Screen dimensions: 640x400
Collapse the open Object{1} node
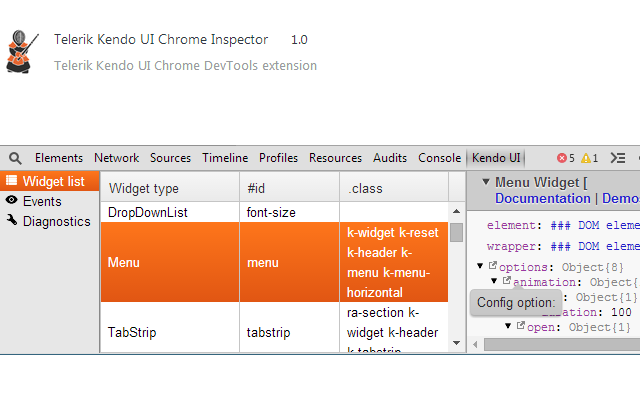point(508,326)
